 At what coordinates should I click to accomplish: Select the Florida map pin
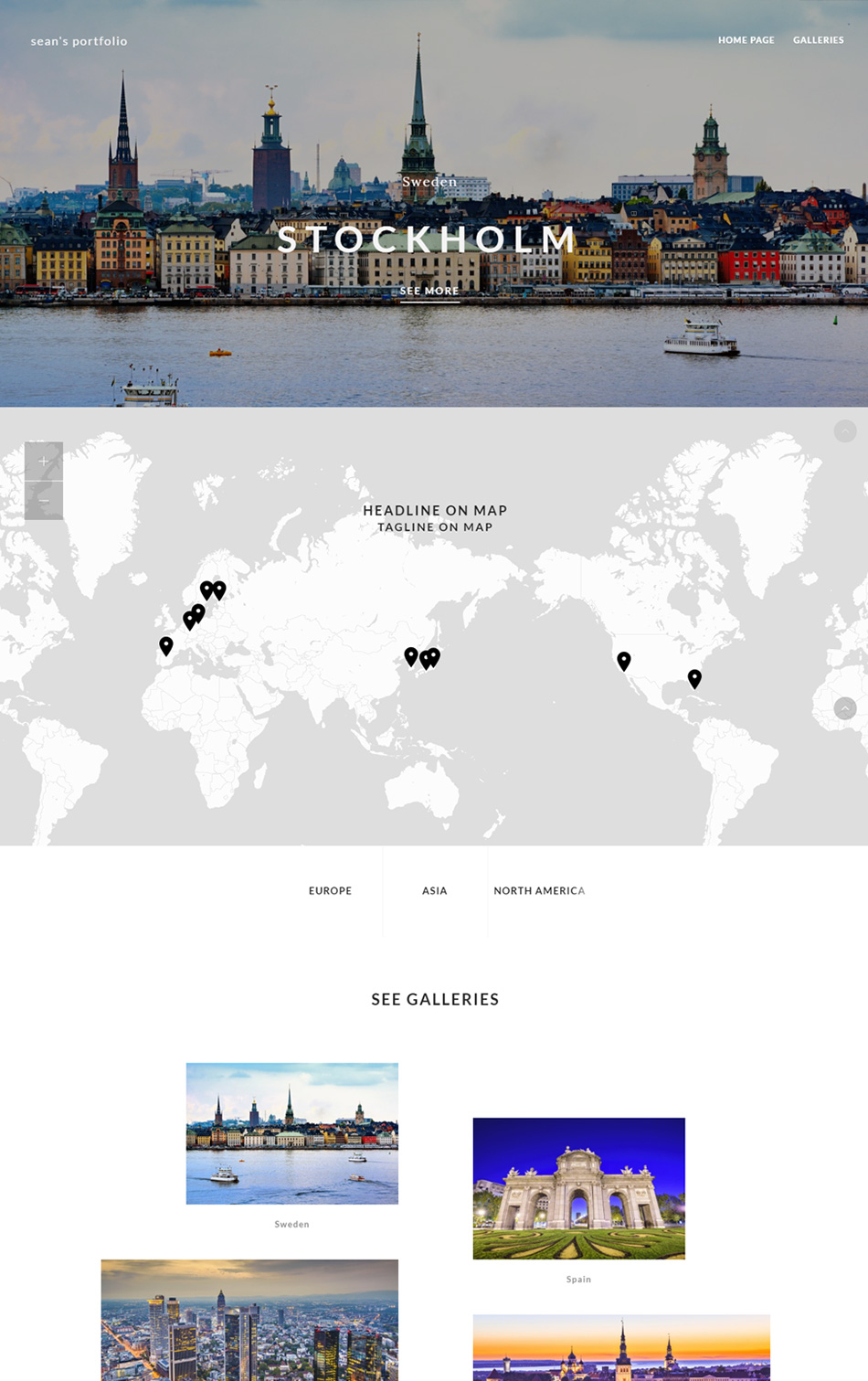(694, 678)
